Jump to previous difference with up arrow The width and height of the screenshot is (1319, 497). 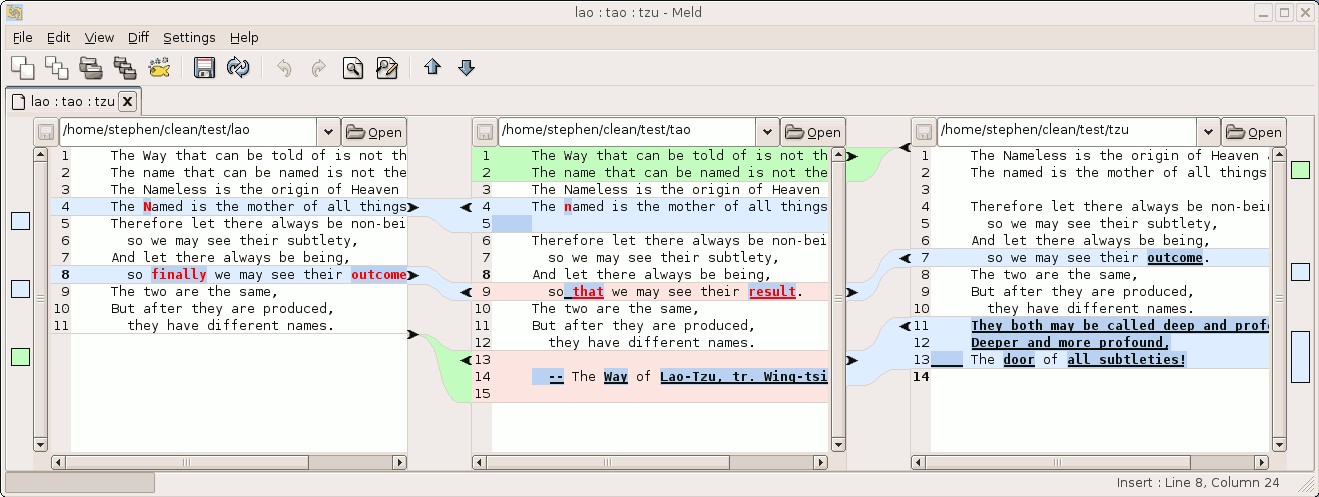tap(432, 68)
